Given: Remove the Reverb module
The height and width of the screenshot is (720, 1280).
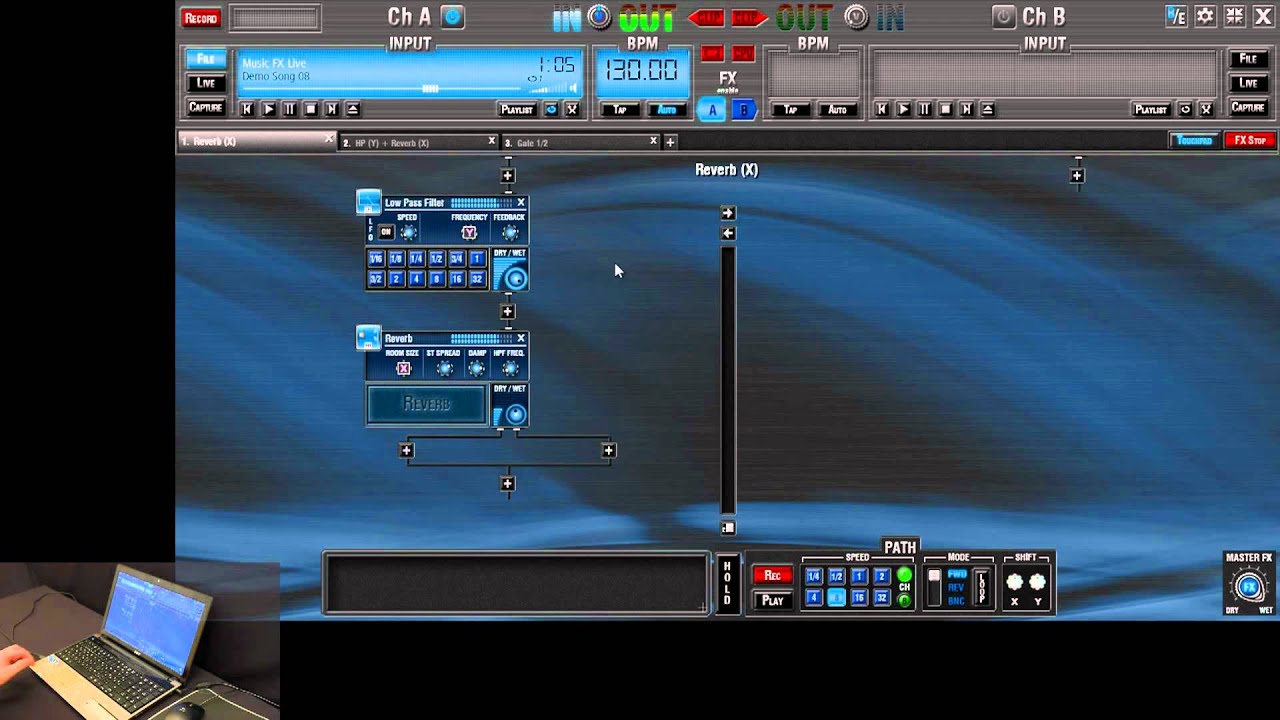Looking at the screenshot, I should [521, 338].
